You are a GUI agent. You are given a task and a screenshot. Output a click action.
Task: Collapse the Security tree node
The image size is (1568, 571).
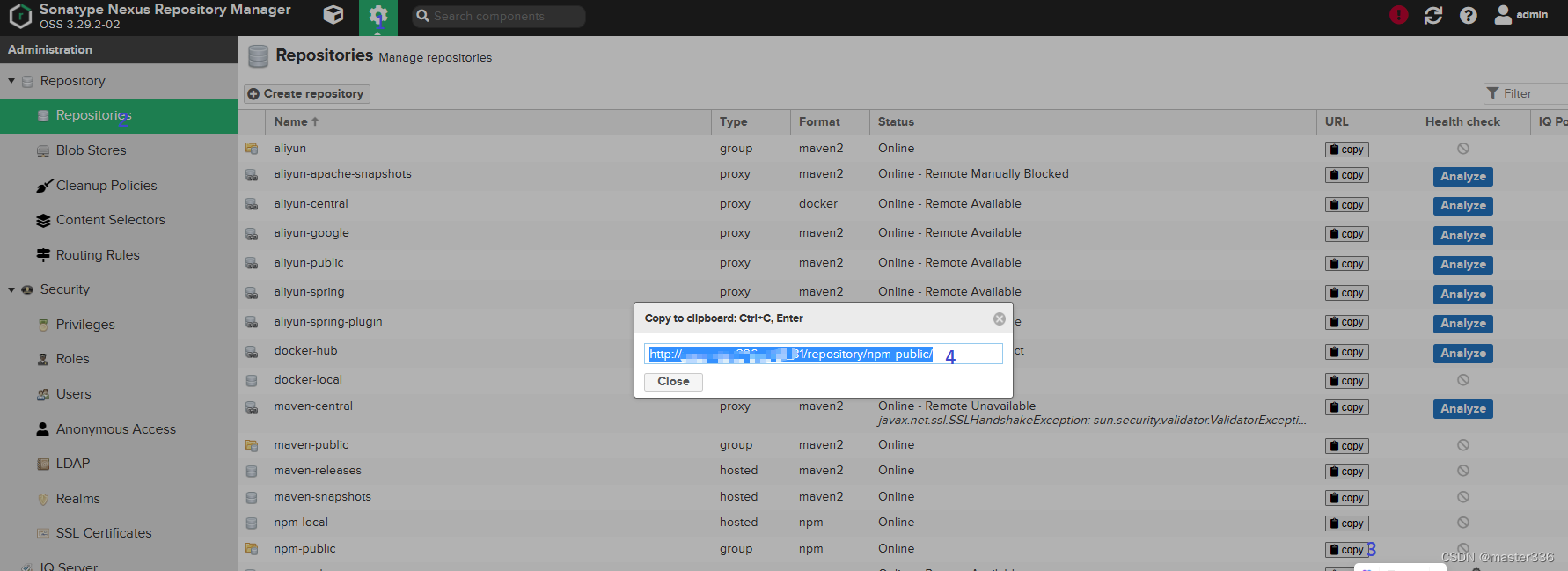[x=11, y=289]
